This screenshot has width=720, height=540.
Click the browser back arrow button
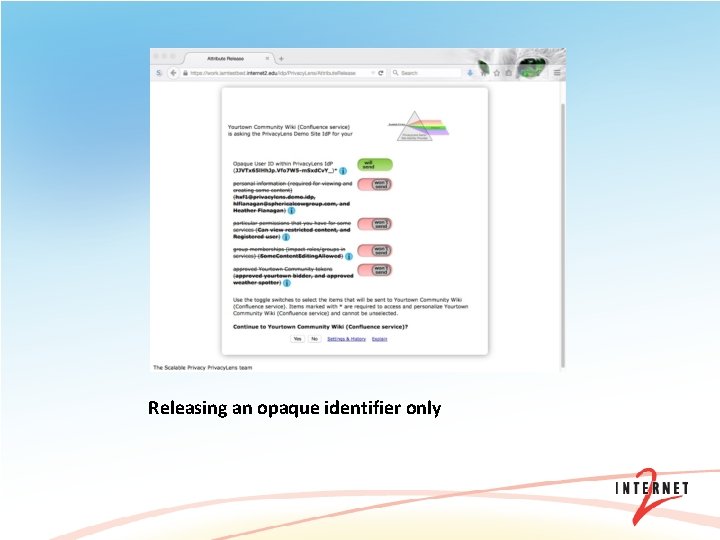173,73
